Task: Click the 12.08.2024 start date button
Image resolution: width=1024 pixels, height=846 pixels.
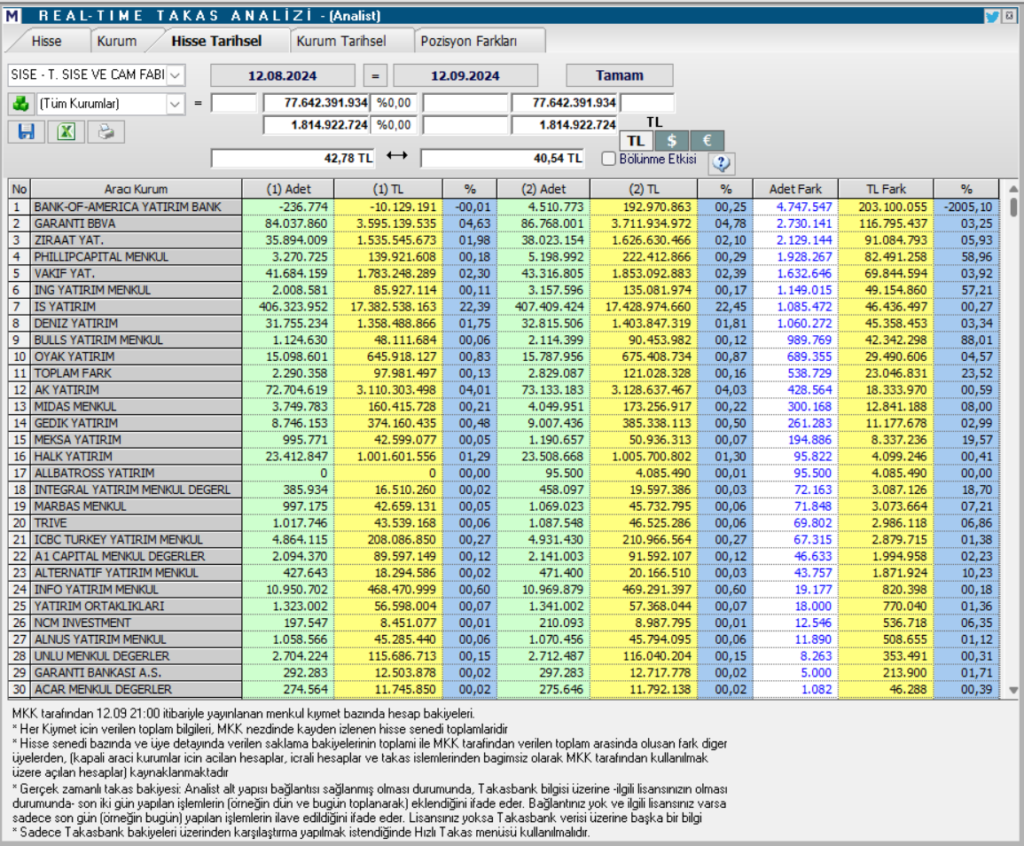Action: pyautogui.click(x=281, y=74)
